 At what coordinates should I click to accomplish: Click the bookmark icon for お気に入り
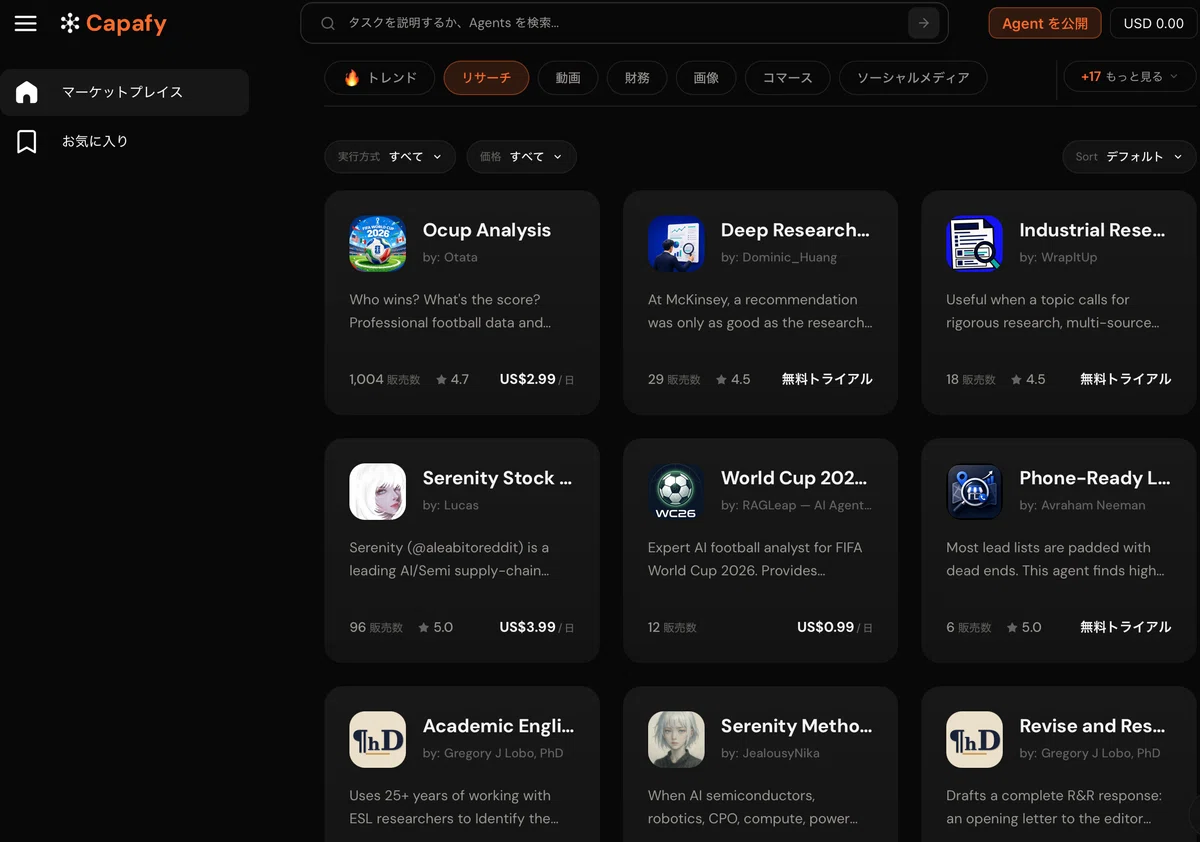[27, 141]
